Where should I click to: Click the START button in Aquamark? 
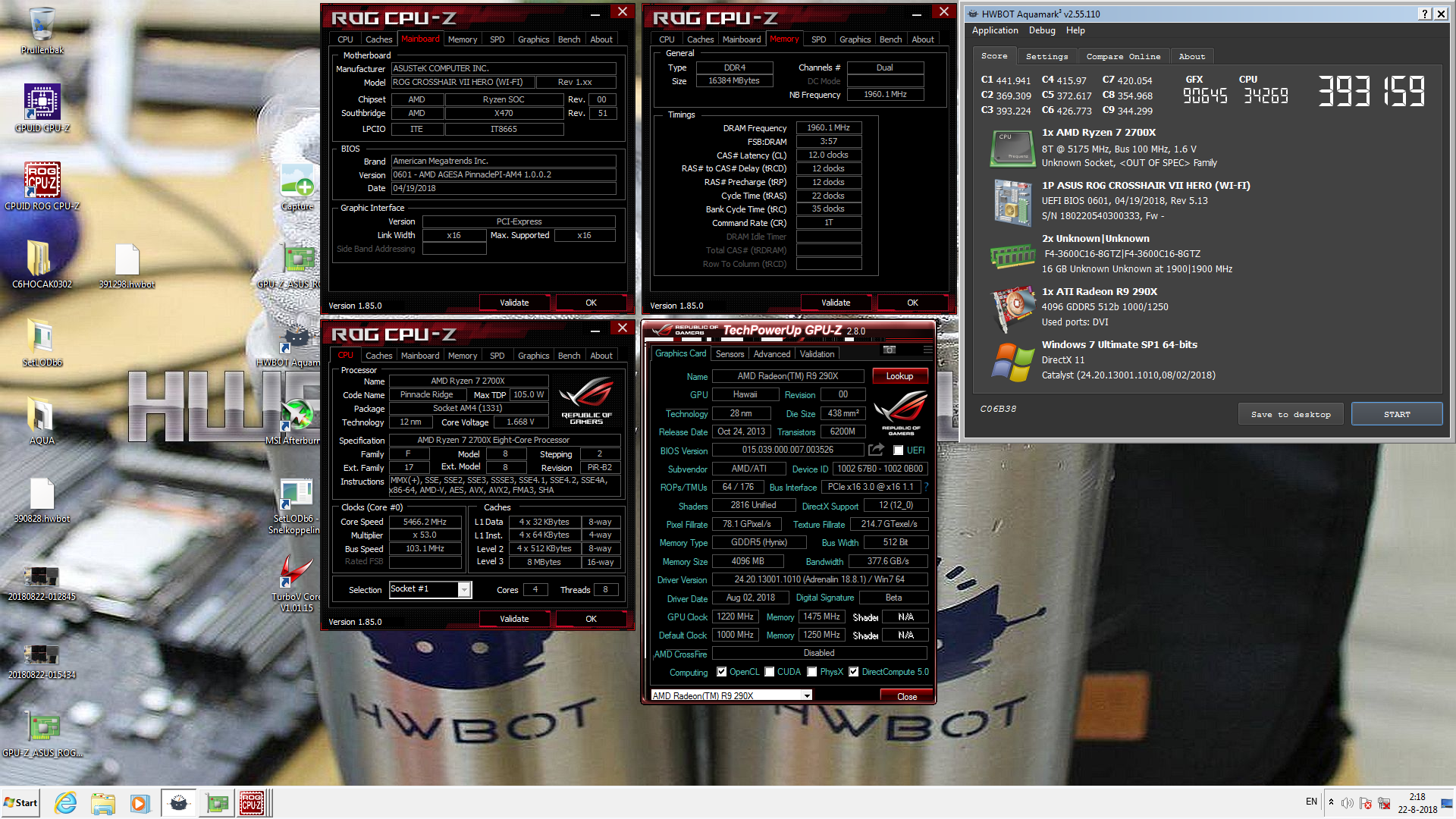point(1396,414)
